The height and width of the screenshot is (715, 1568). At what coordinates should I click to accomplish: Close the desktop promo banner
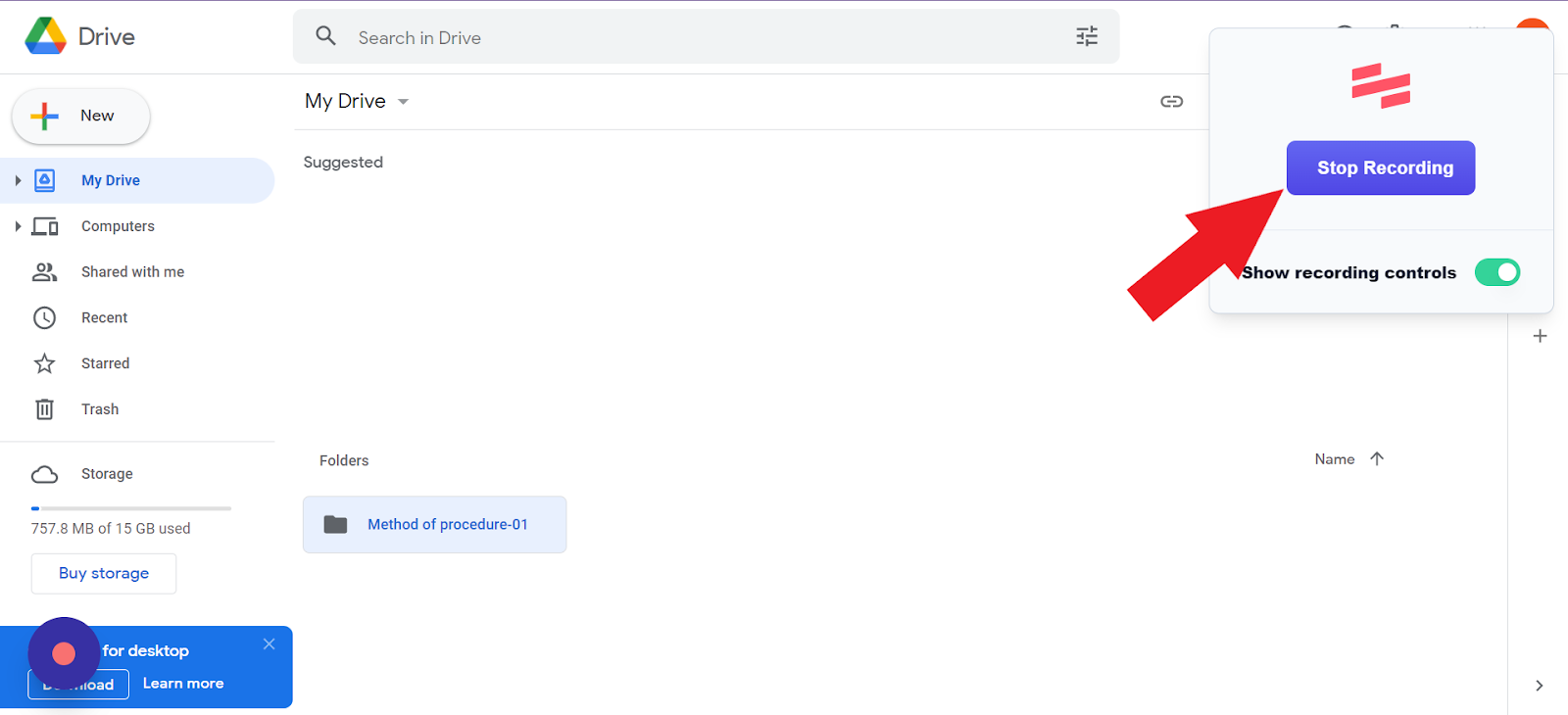click(x=269, y=643)
